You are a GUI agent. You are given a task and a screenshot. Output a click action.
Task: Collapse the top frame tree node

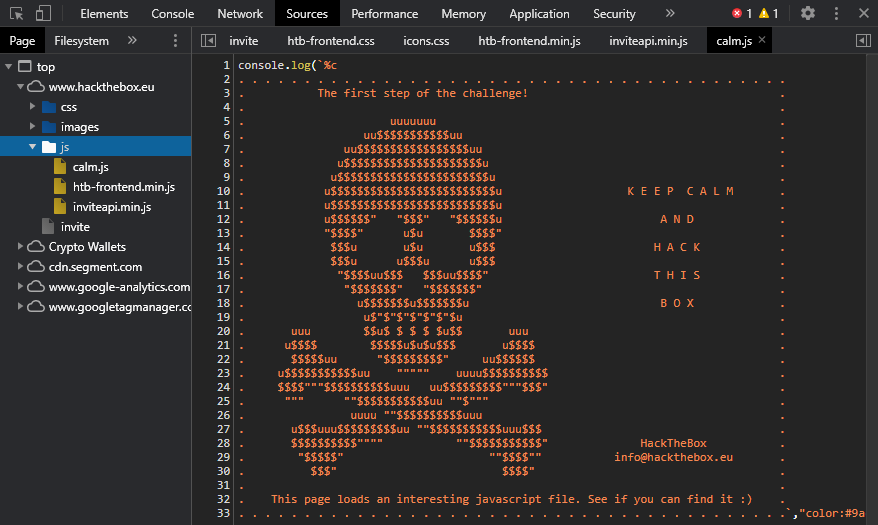(8, 67)
